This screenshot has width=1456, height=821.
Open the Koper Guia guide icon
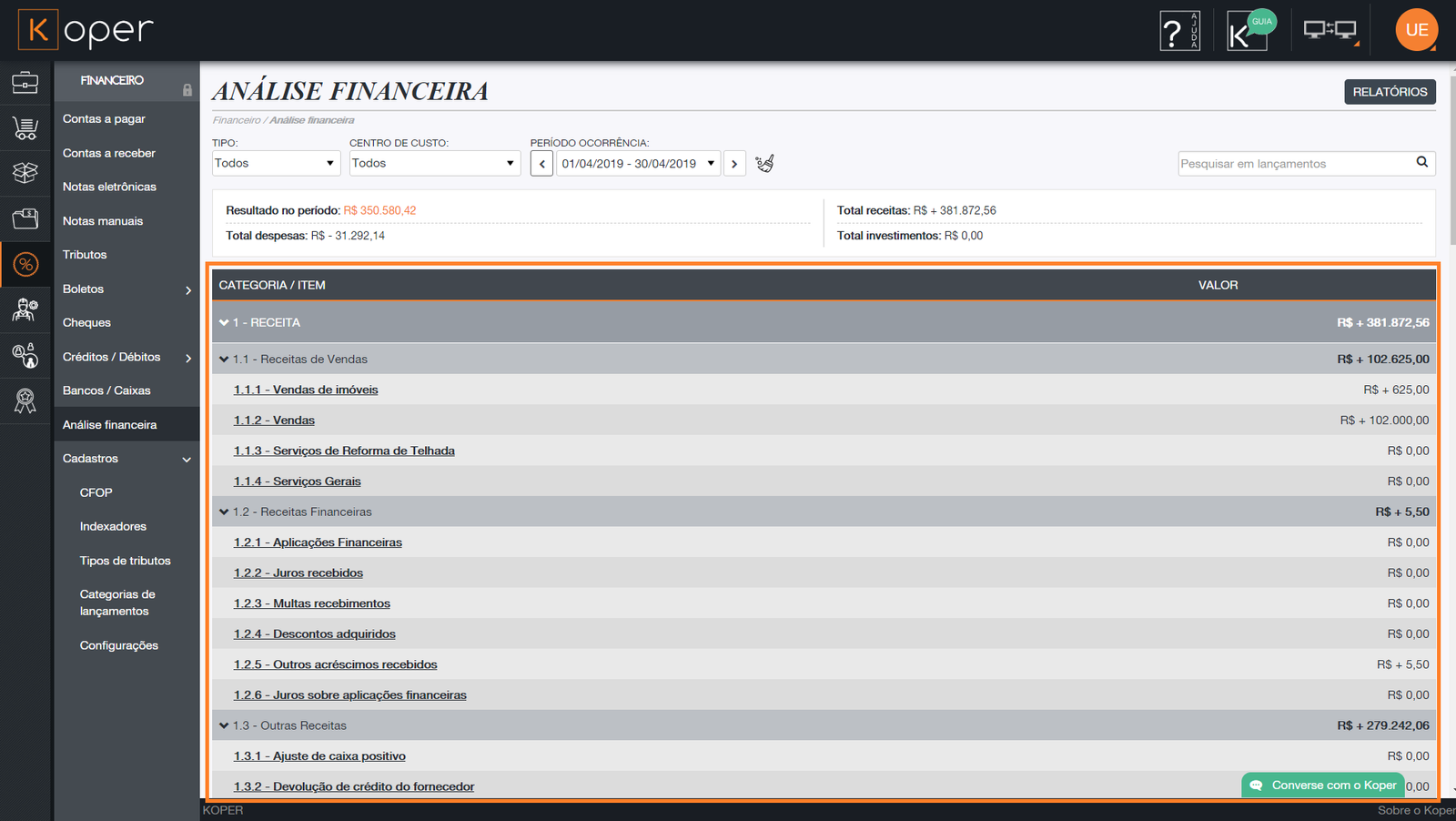(1249, 31)
